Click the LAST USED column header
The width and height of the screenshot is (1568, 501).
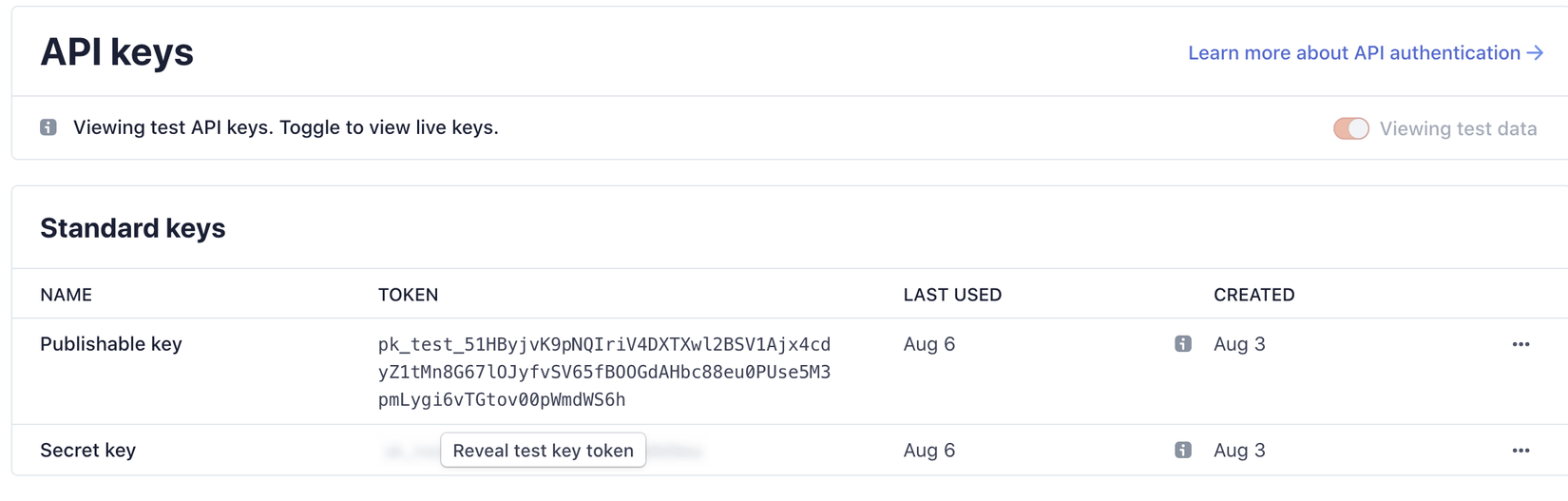pos(952,295)
